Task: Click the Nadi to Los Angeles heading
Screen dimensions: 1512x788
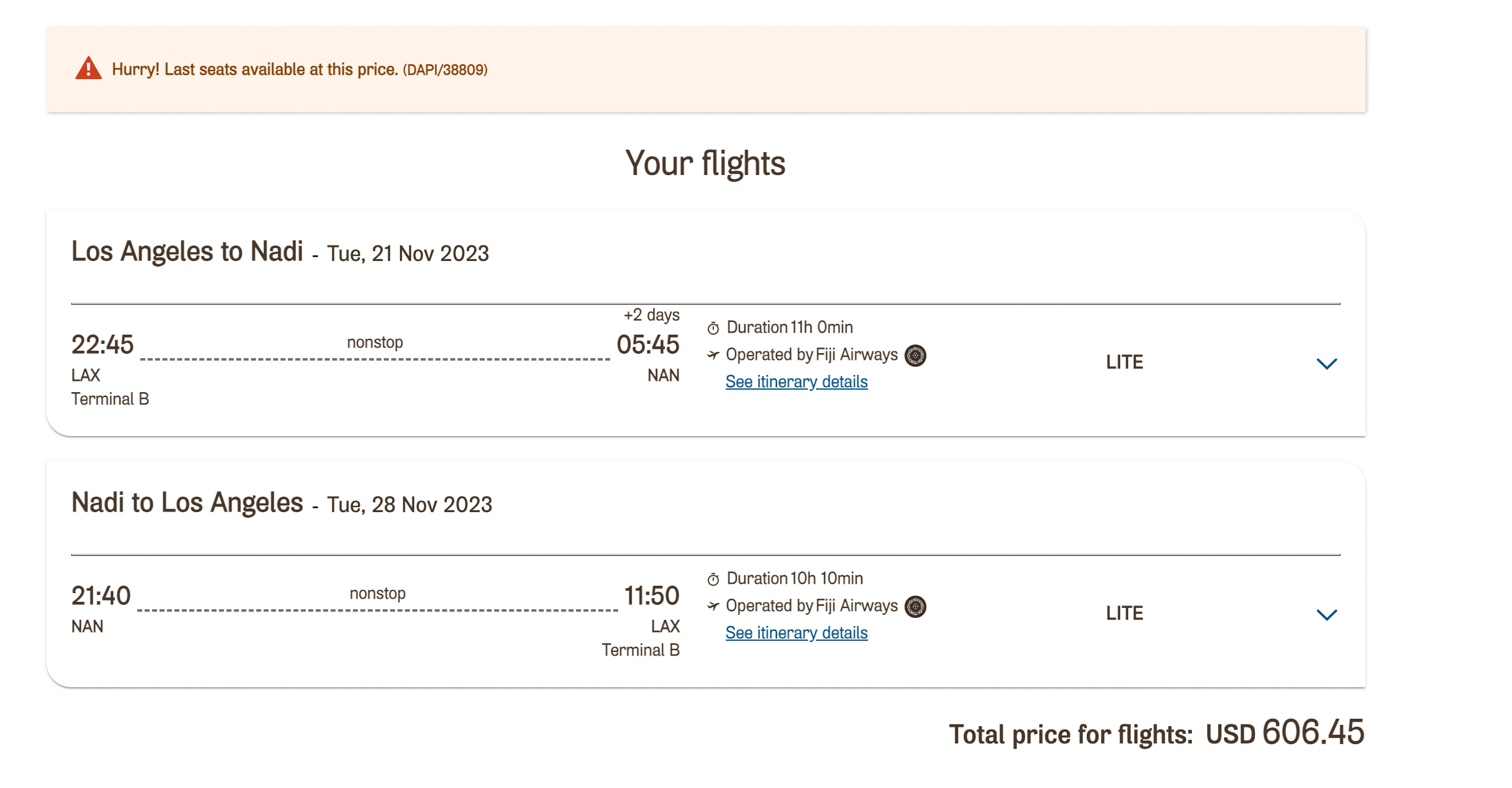Action: [x=187, y=503]
